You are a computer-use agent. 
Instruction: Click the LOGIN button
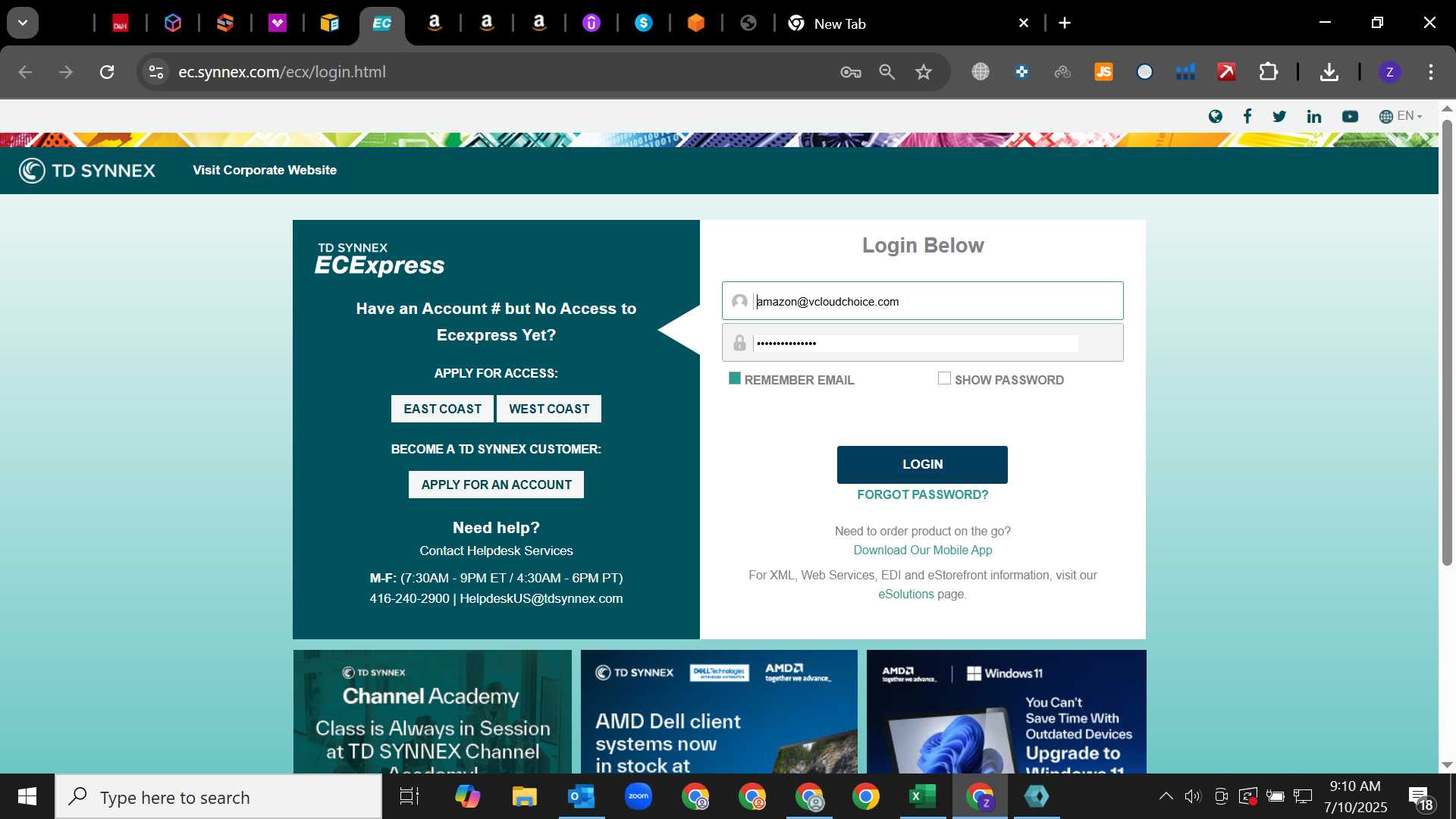[x=922, y=464]
